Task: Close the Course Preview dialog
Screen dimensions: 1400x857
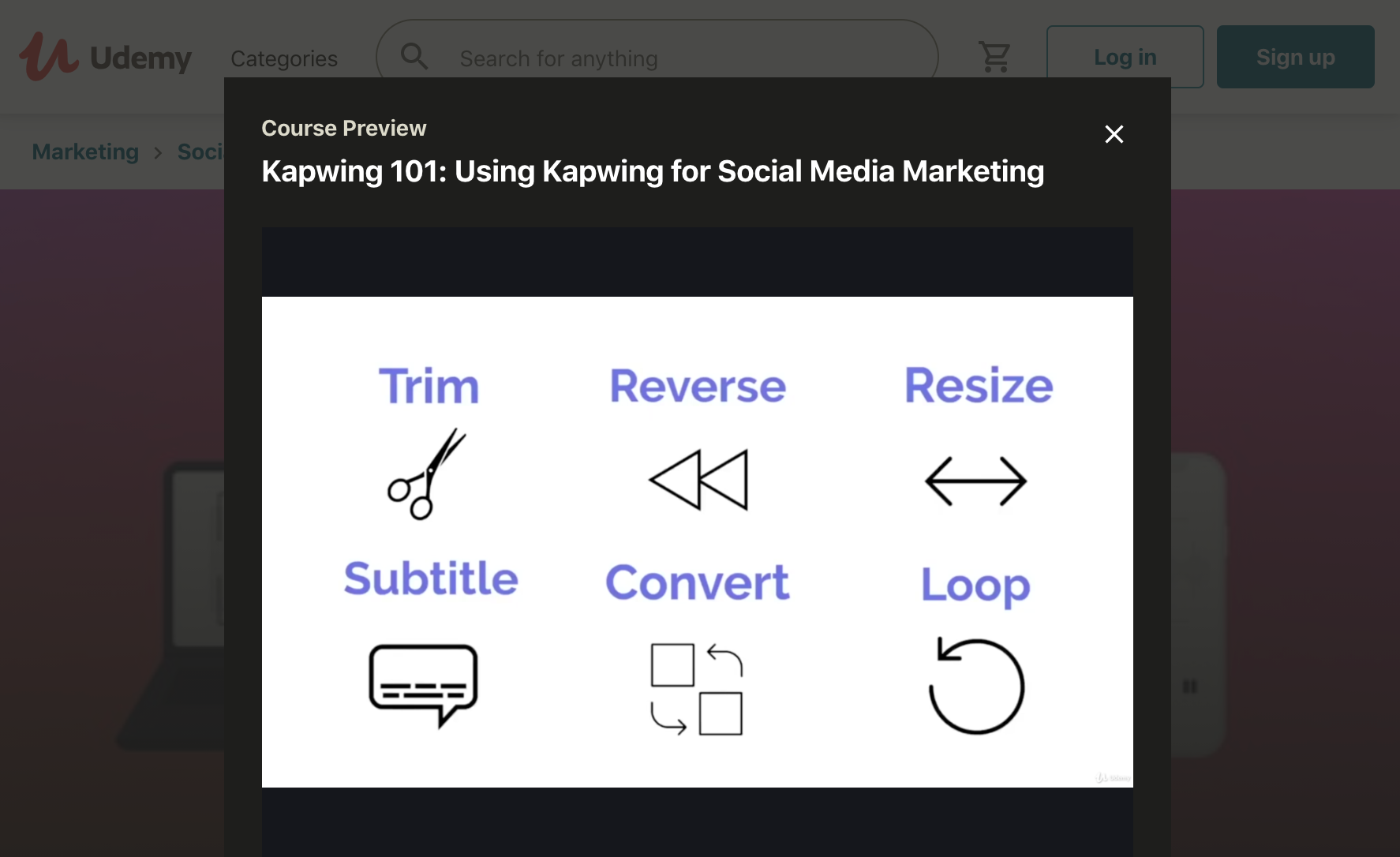Action: 1114,134
